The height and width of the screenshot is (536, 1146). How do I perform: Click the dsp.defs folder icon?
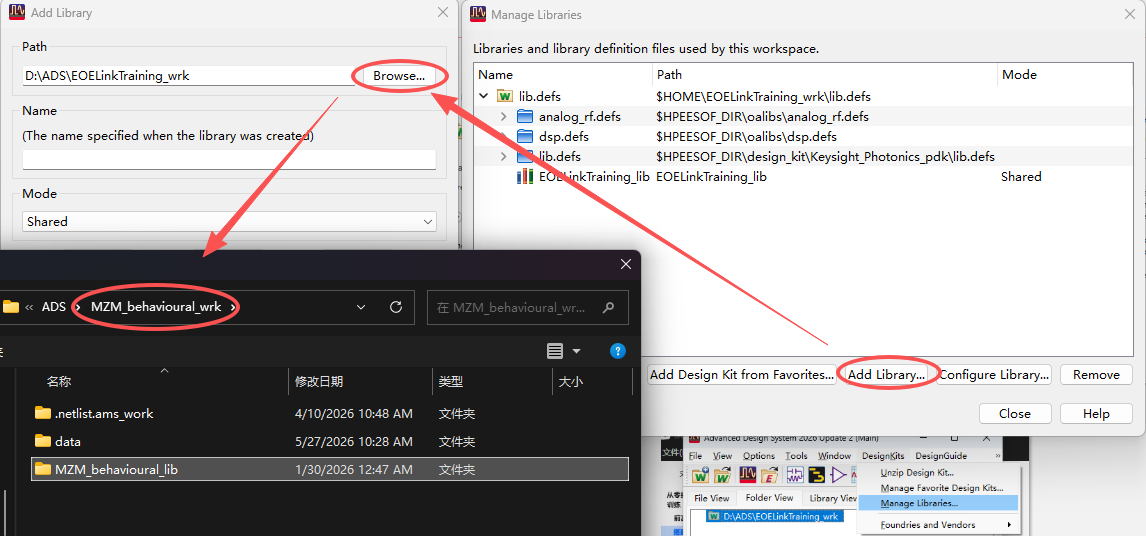coord(525,137)
